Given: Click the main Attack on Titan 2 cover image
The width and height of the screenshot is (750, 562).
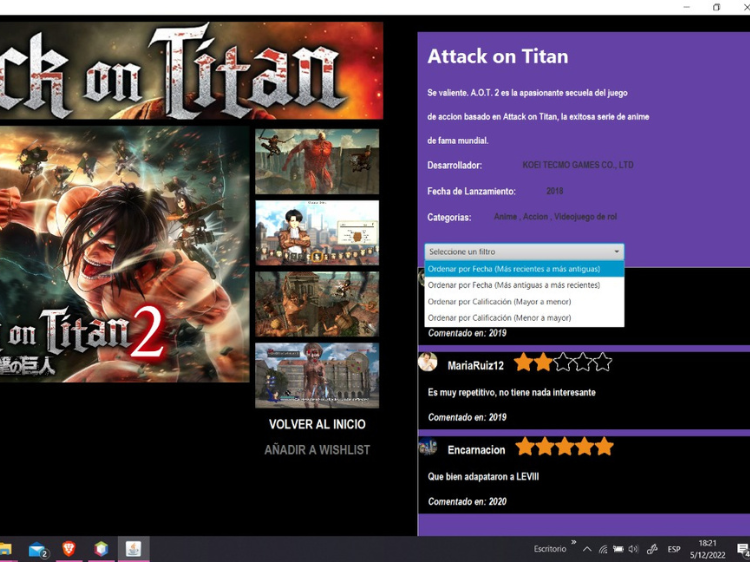Looking at the screenshot, I should 124,254.
